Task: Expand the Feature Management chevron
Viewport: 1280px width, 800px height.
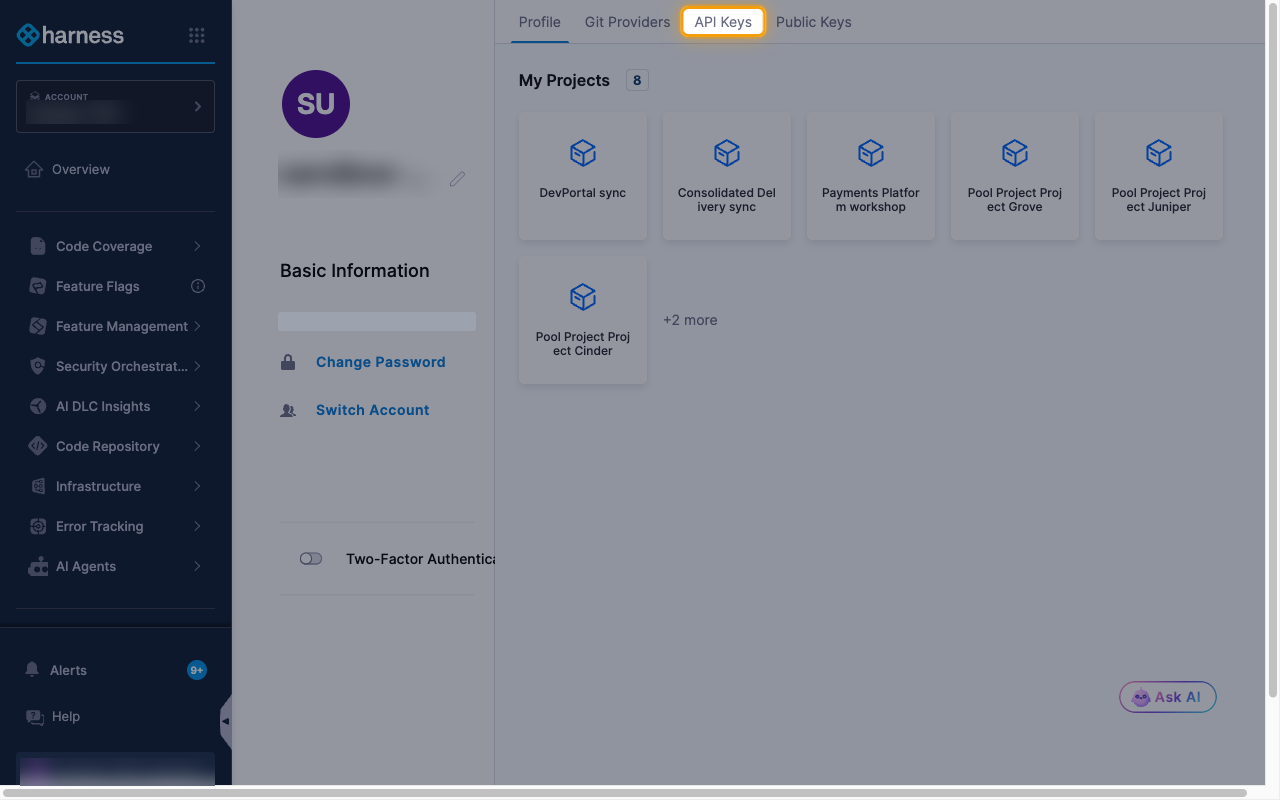Action: tap(197, 326)
